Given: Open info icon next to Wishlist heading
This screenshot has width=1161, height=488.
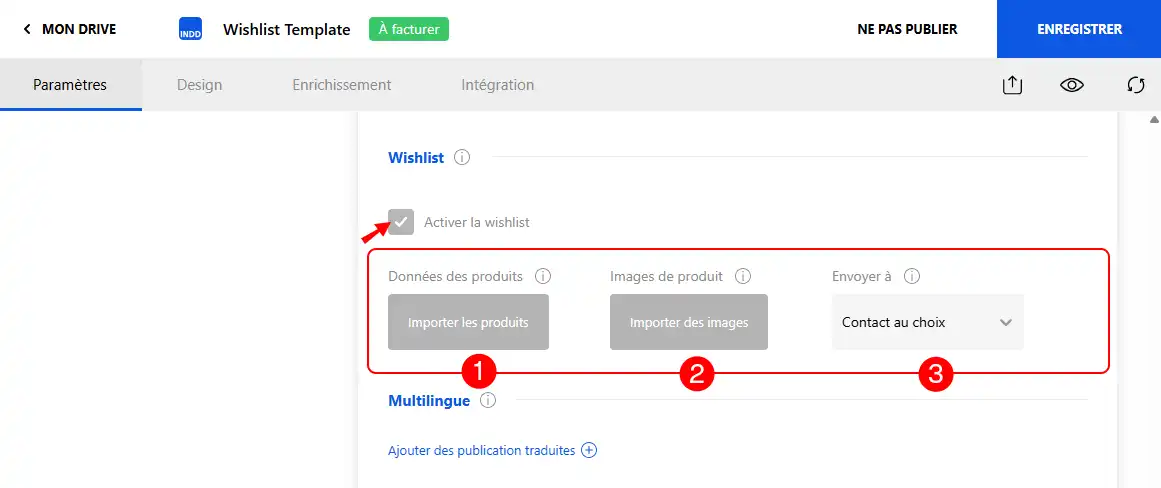Looking at the screenshot, I should 462,158.
